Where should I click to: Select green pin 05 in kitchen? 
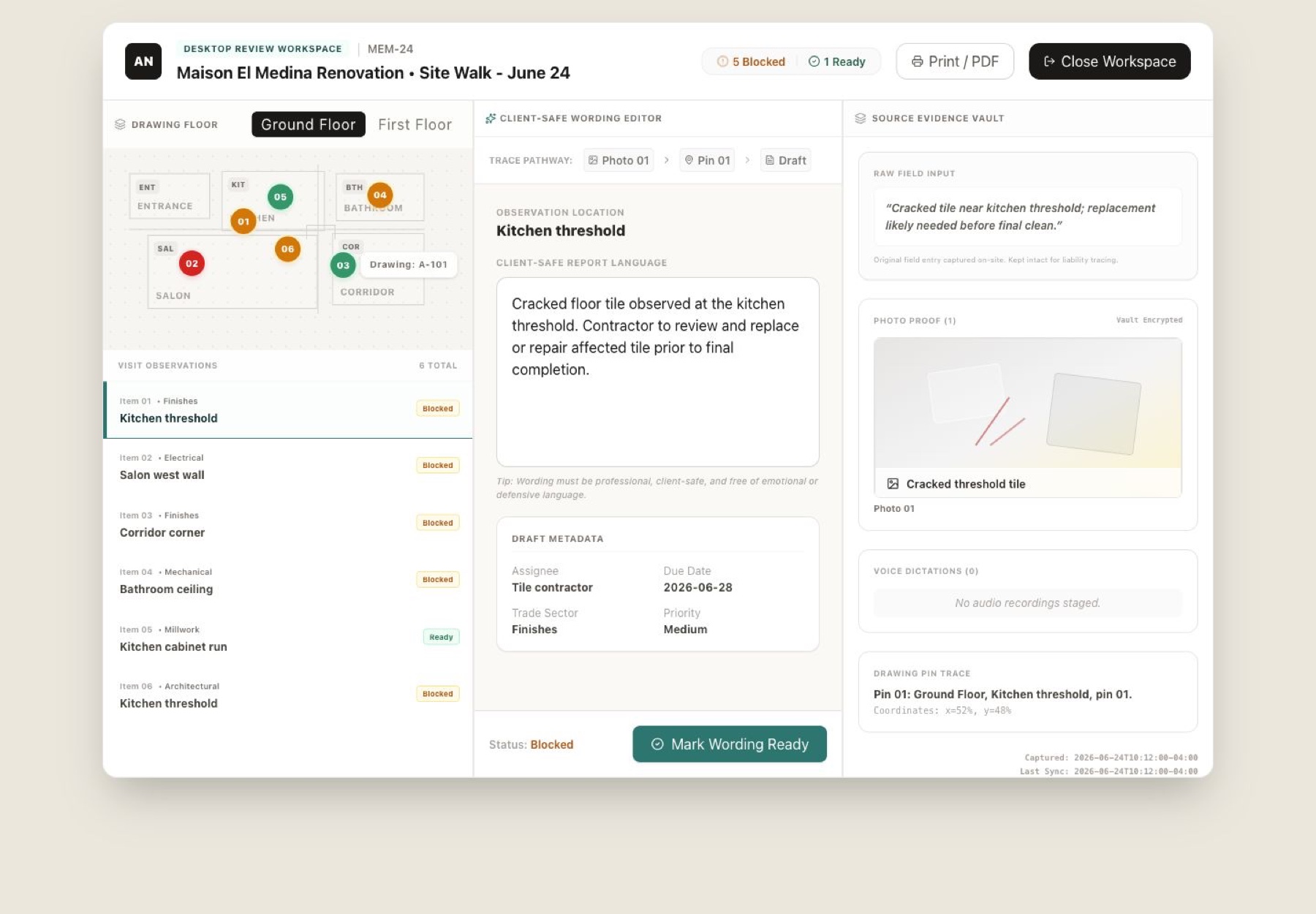(280, 197)
